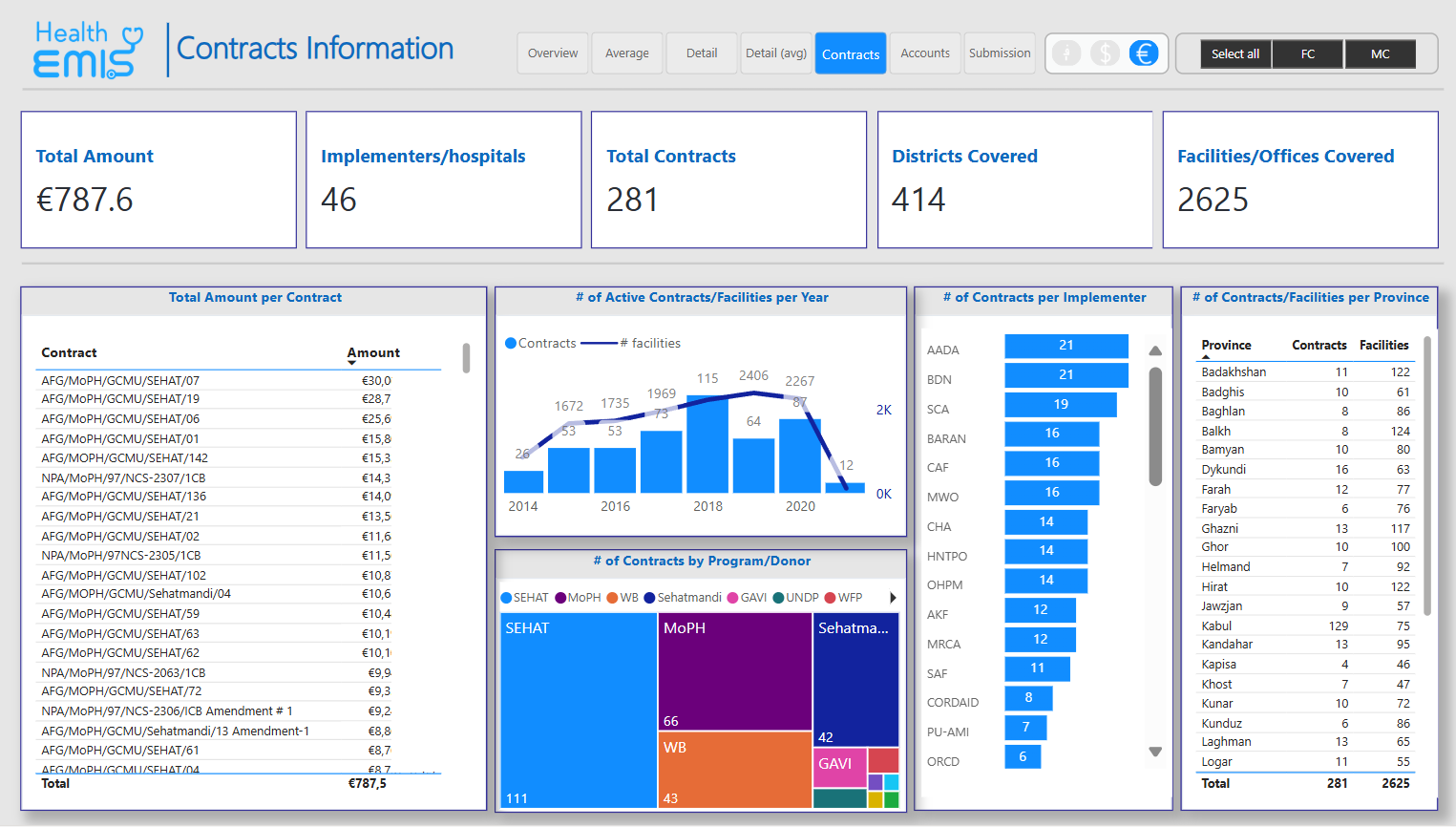This screenshot has width=1456, height=827.
Task: Open the Overview tab
Action: (553, 53)
